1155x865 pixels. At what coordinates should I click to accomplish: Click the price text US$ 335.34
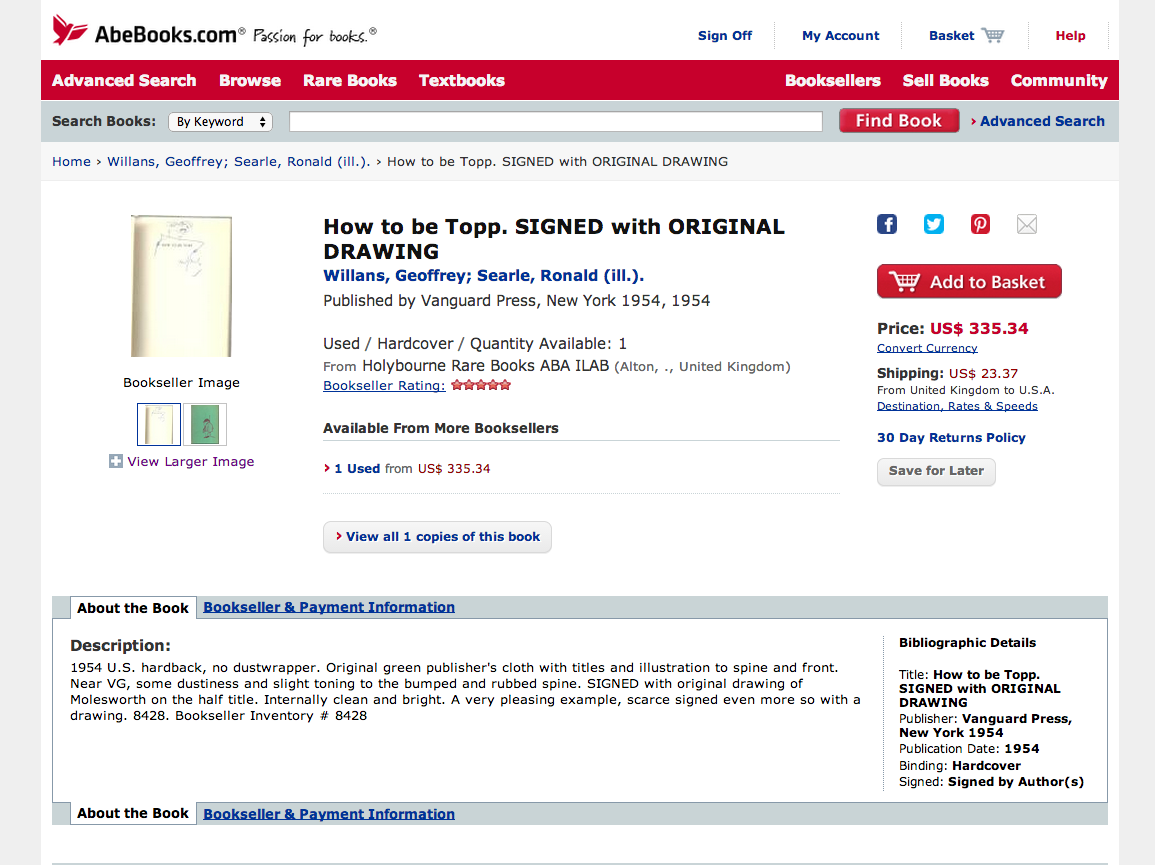tap(979, 329)
